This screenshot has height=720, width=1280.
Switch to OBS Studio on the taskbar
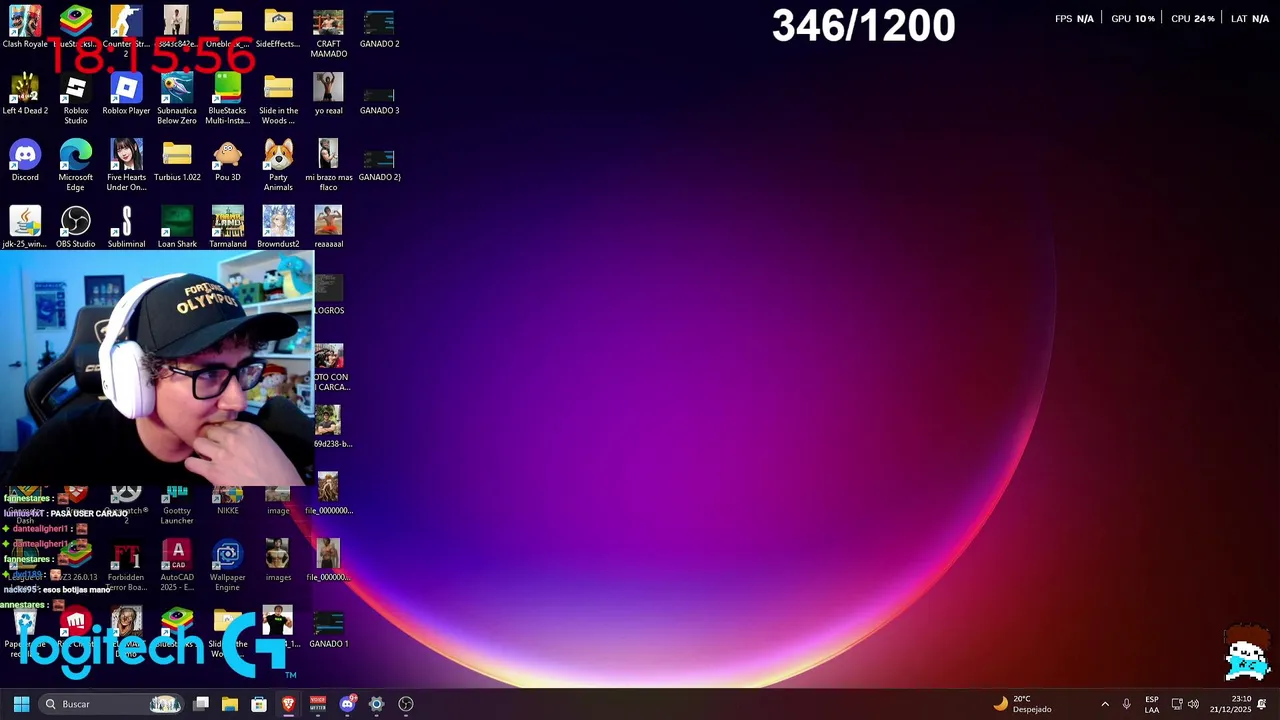tap(406, 704)
